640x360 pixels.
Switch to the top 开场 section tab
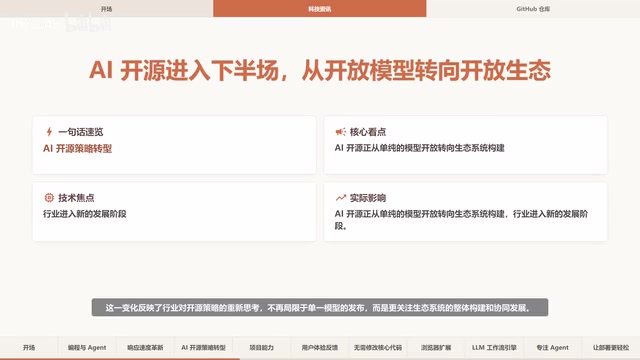point(107,9)
